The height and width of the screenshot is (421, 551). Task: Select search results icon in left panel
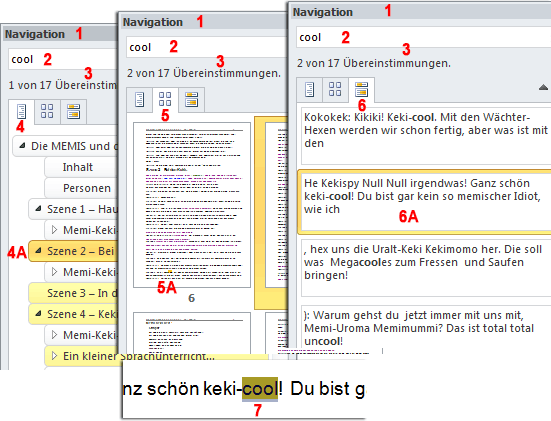[73, 111]
